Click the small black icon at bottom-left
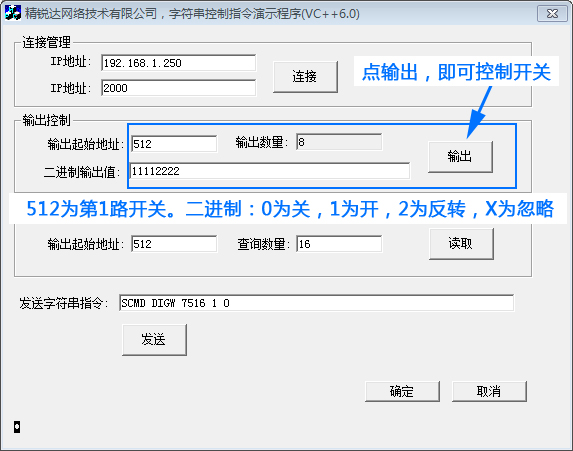 17,427
